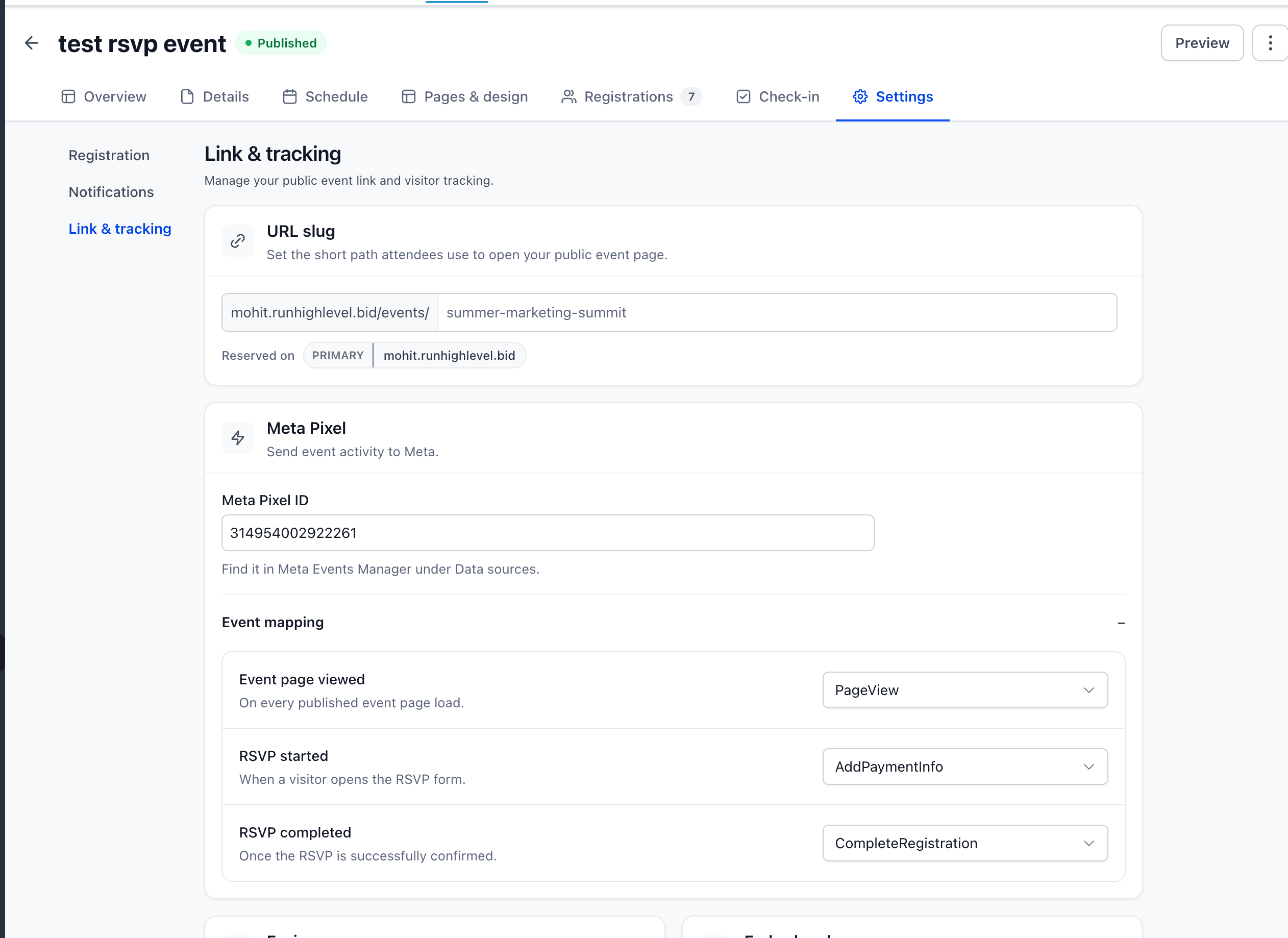Click the Meta Pixel lightning bolt icon
This screenshot has width=1288, height=938.
(x=238, y=438)
